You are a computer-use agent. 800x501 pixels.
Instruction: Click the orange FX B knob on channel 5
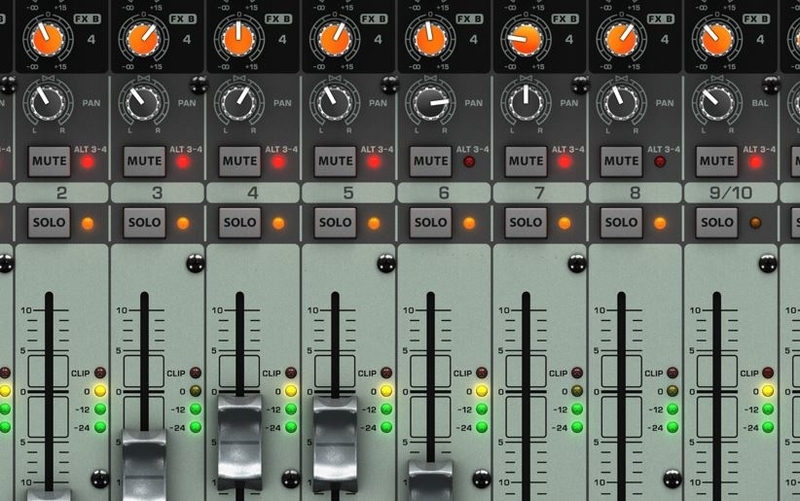tap(334, 39)
